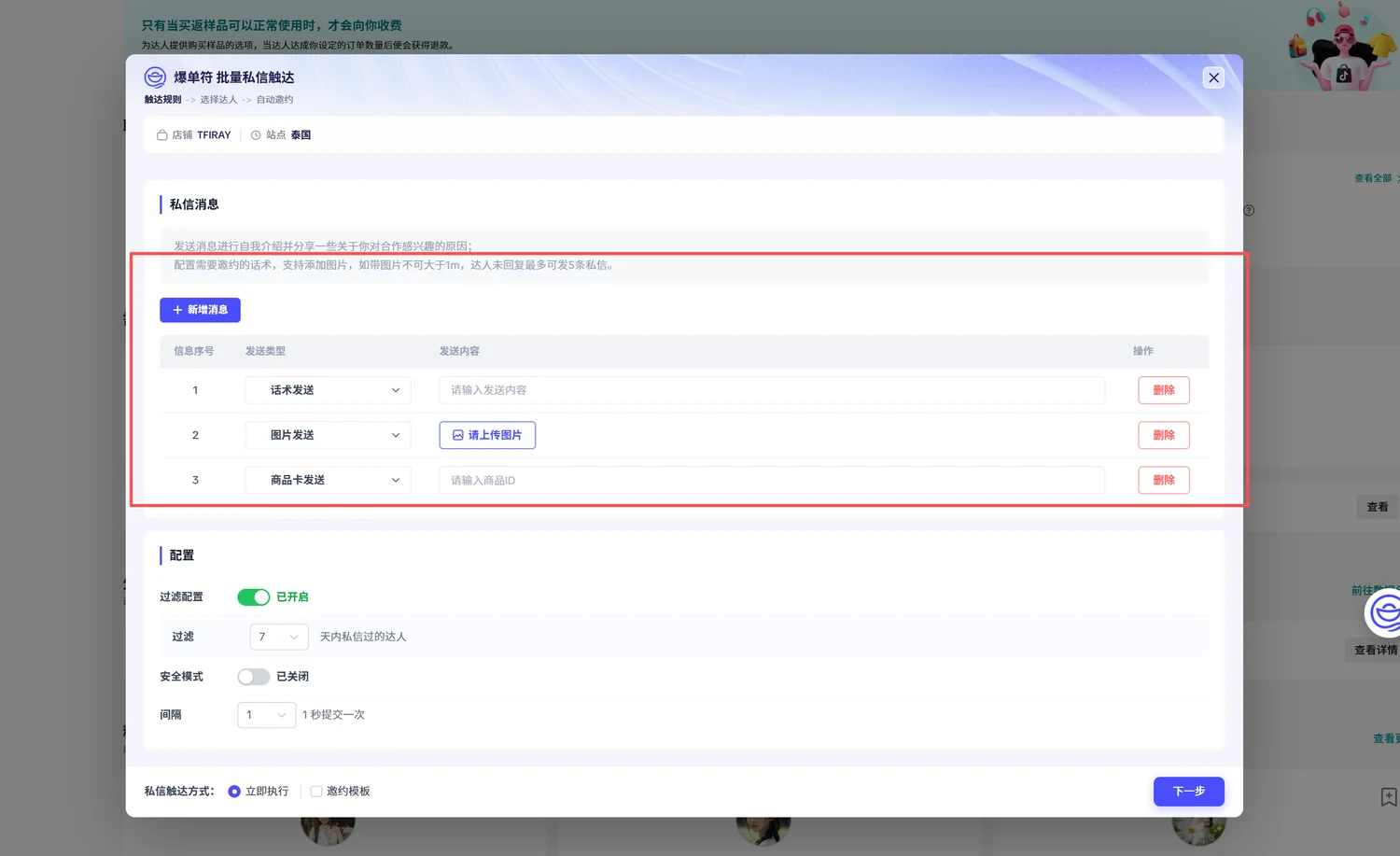Open the 商品卡发送 send type dropdown
Screen dimensions: 1400x856
click(x=328, y=480)
